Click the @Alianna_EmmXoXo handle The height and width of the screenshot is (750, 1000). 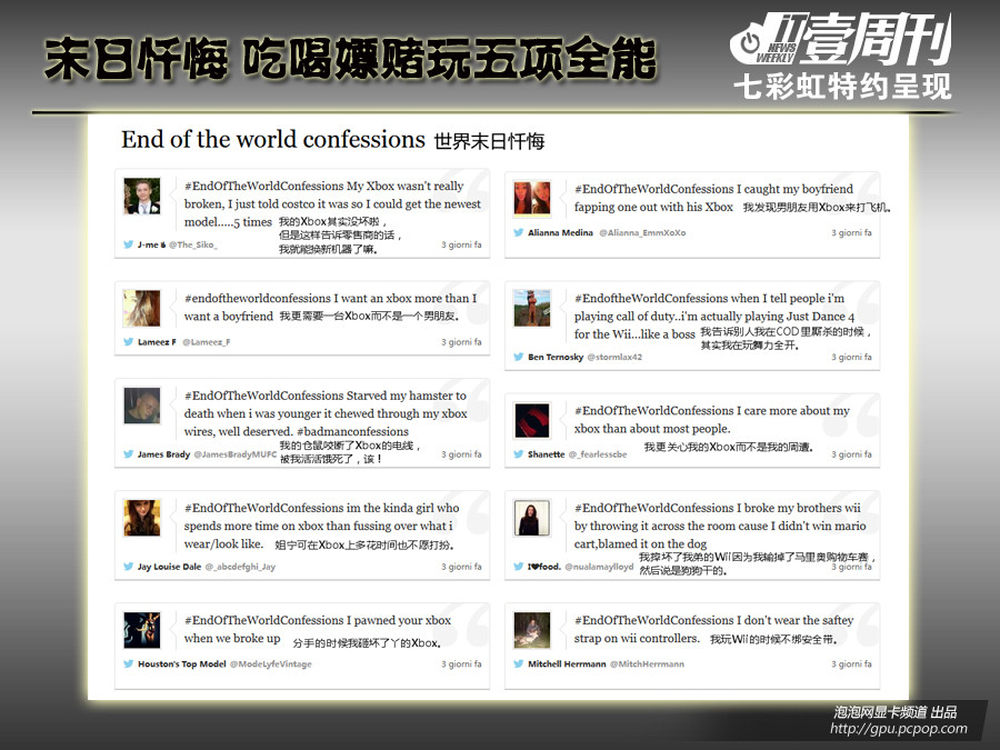tap(642, 232)
